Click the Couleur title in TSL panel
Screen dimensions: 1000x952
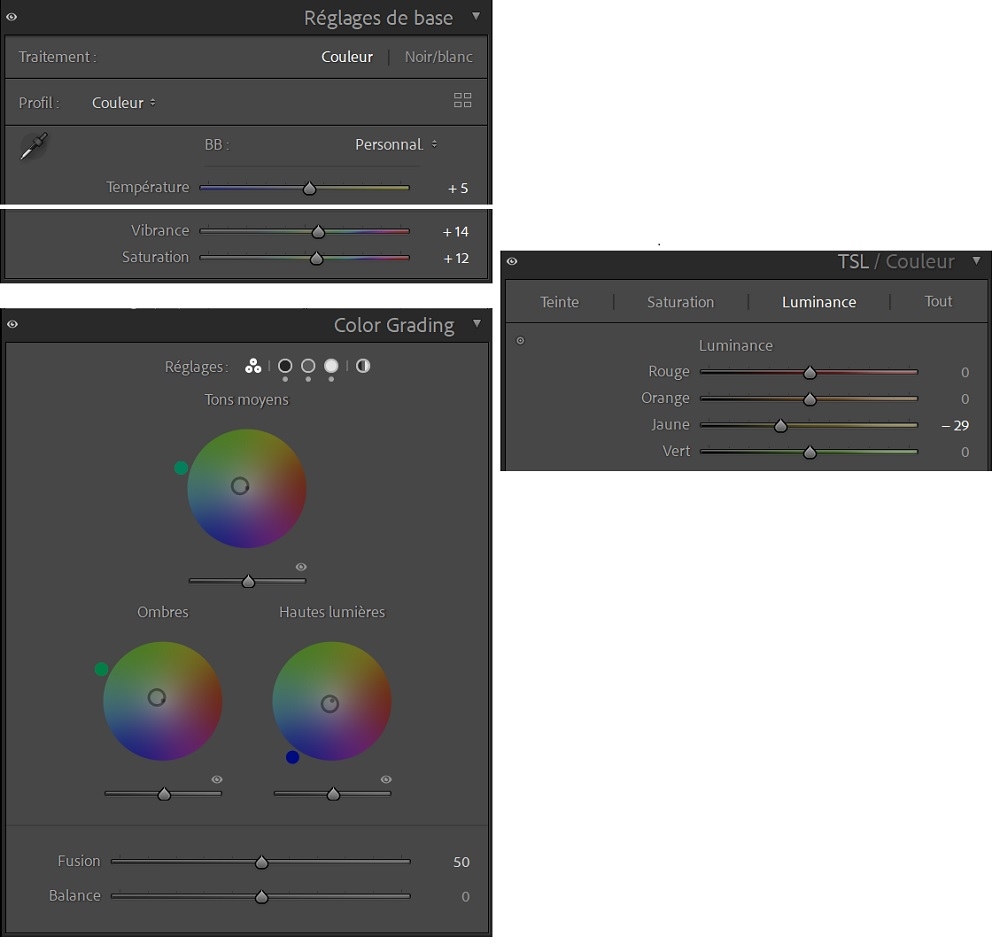(x=920, y=261)
